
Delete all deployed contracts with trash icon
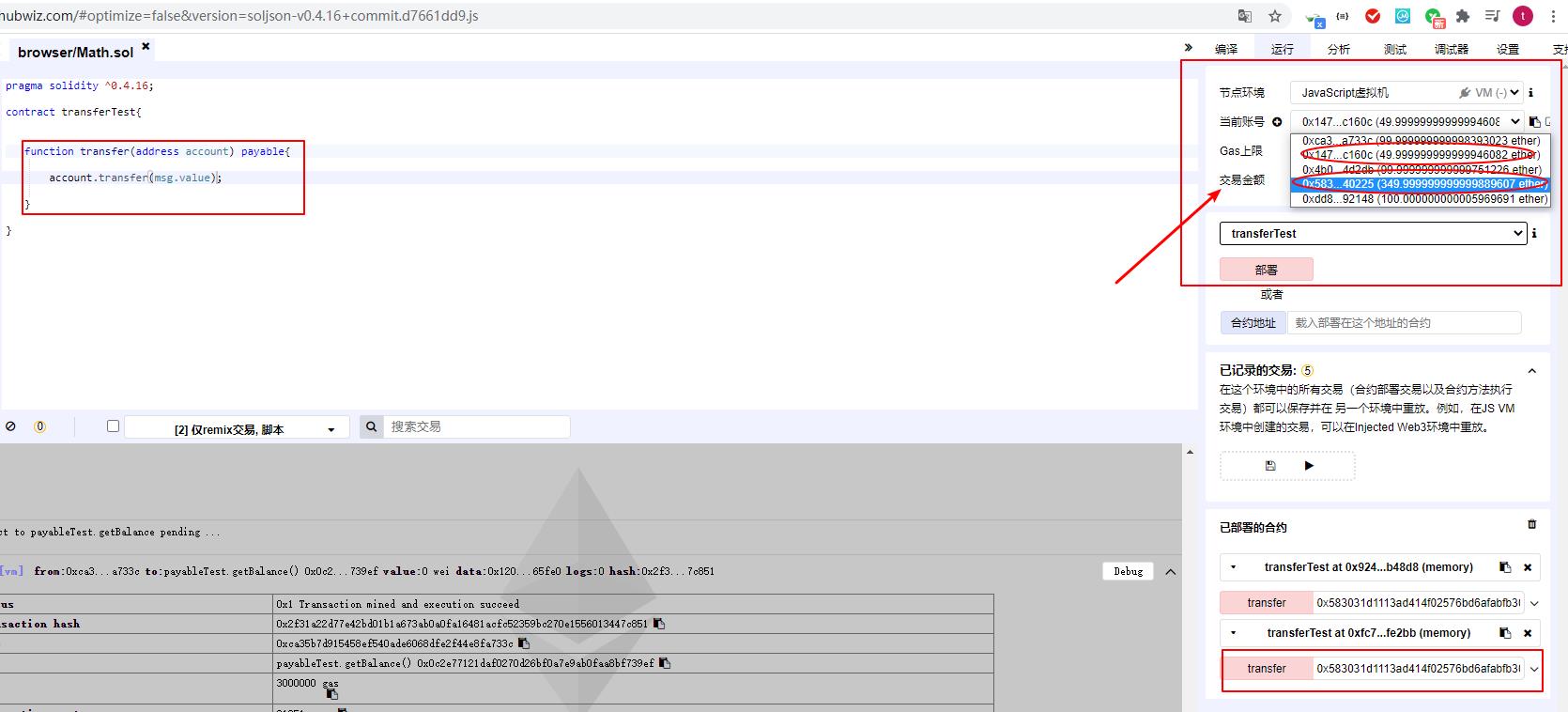click(1531, 524)
